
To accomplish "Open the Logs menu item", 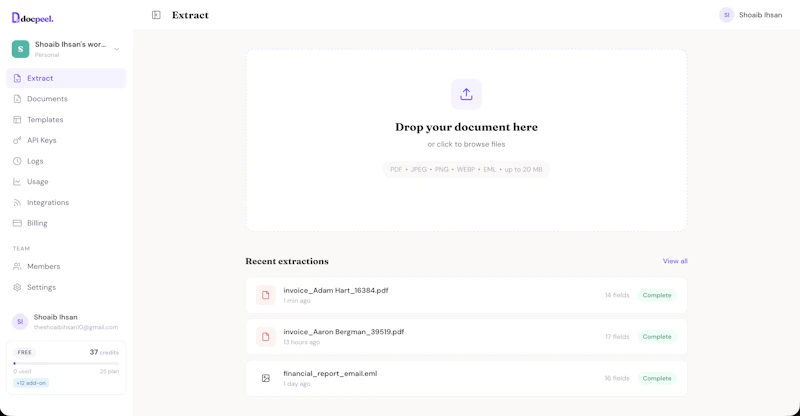I will click(x=66, y=161).
